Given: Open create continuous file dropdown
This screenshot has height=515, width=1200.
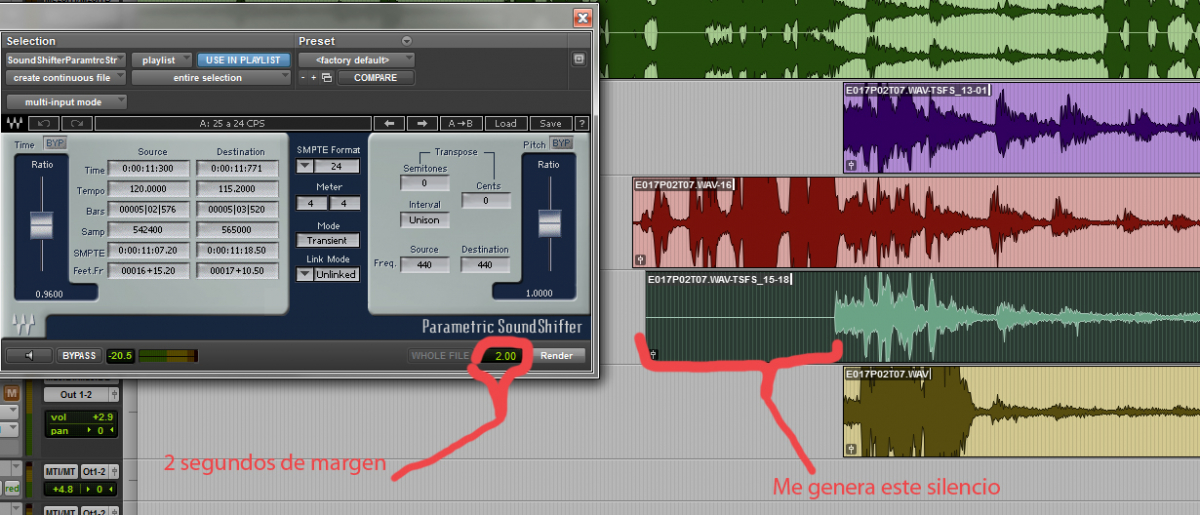Looking at the screenshot, I should [66, 78].
